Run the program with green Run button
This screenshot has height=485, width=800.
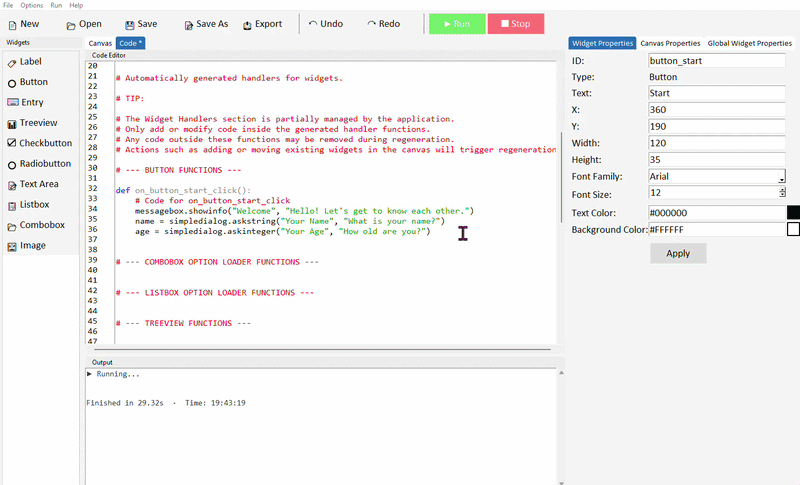point(457,24)
